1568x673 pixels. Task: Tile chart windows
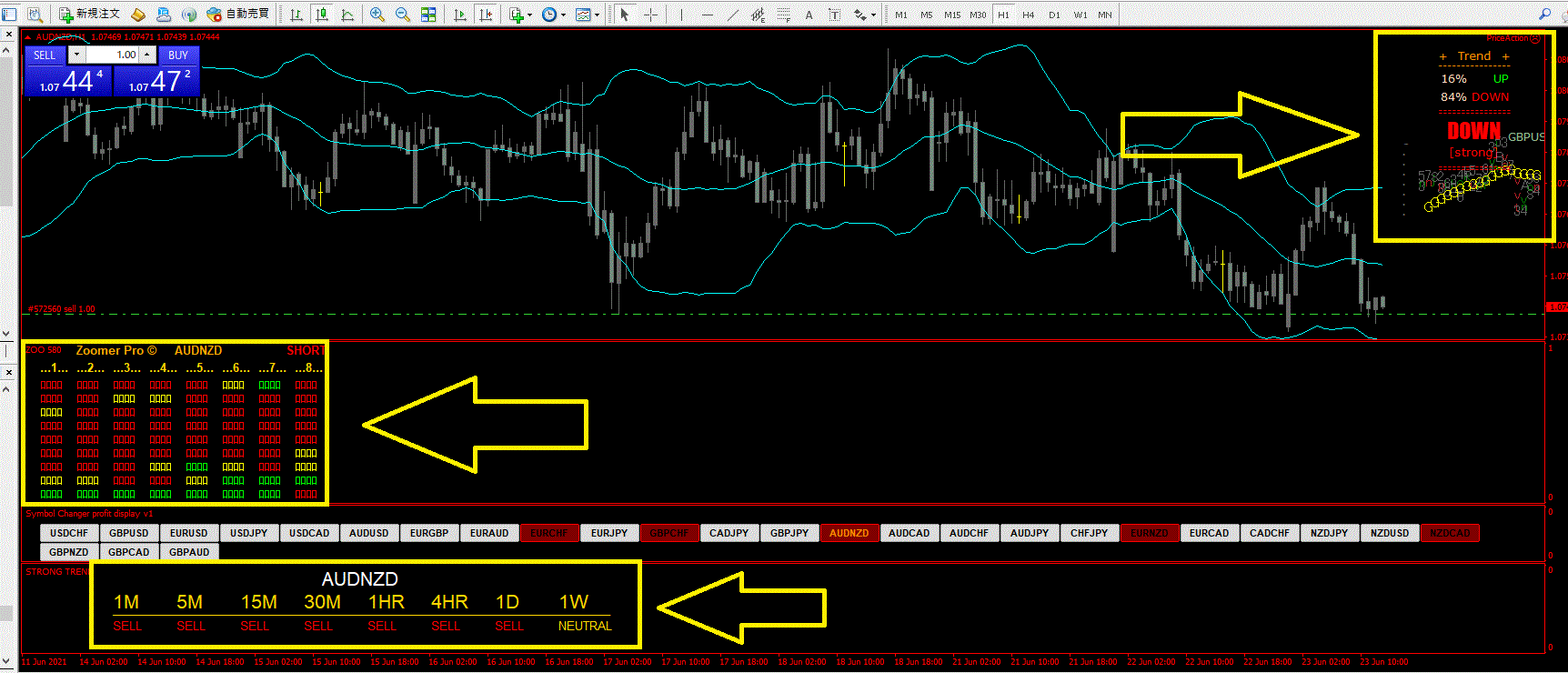(x=428, y=15)
